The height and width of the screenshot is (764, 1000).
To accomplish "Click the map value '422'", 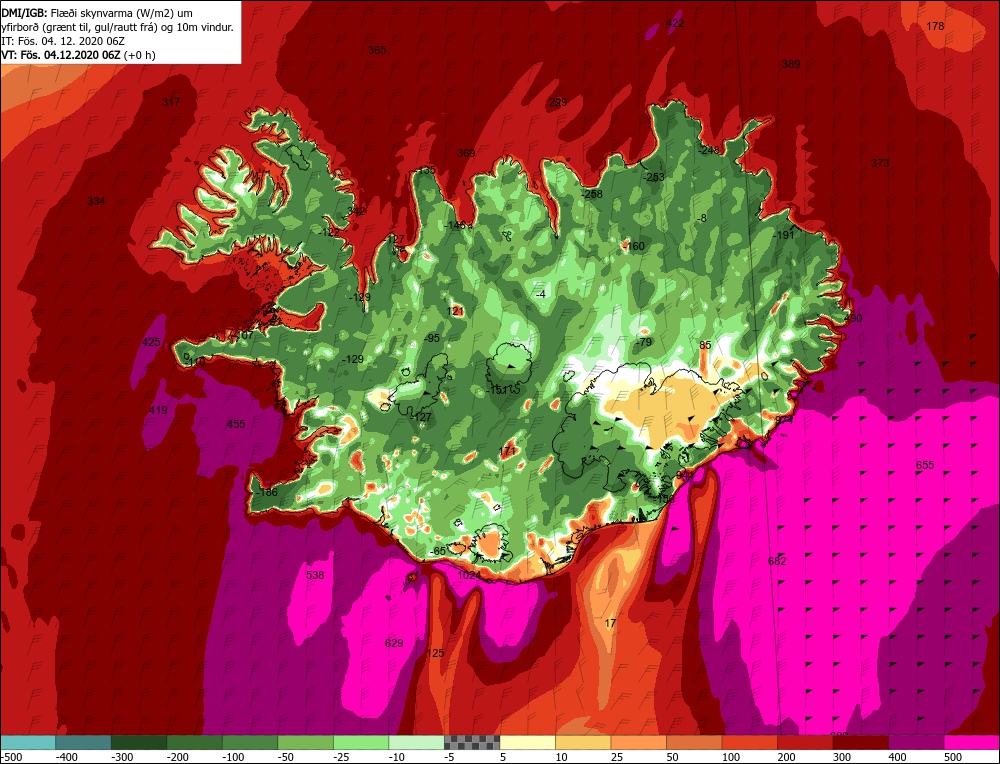I will [x=675, y=24].
